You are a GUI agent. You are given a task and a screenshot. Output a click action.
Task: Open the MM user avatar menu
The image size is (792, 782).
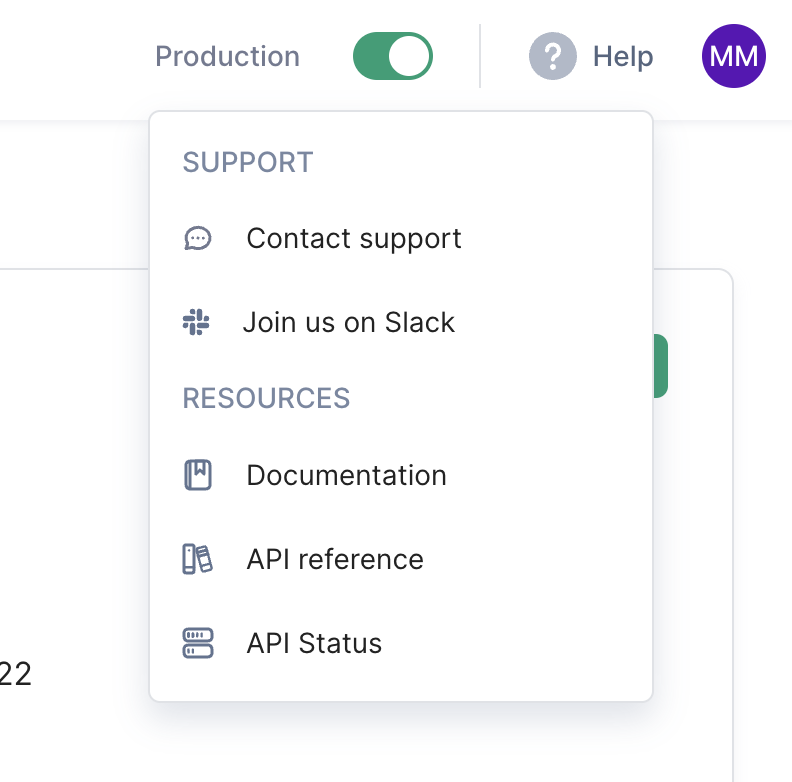[x=733, y=56]
